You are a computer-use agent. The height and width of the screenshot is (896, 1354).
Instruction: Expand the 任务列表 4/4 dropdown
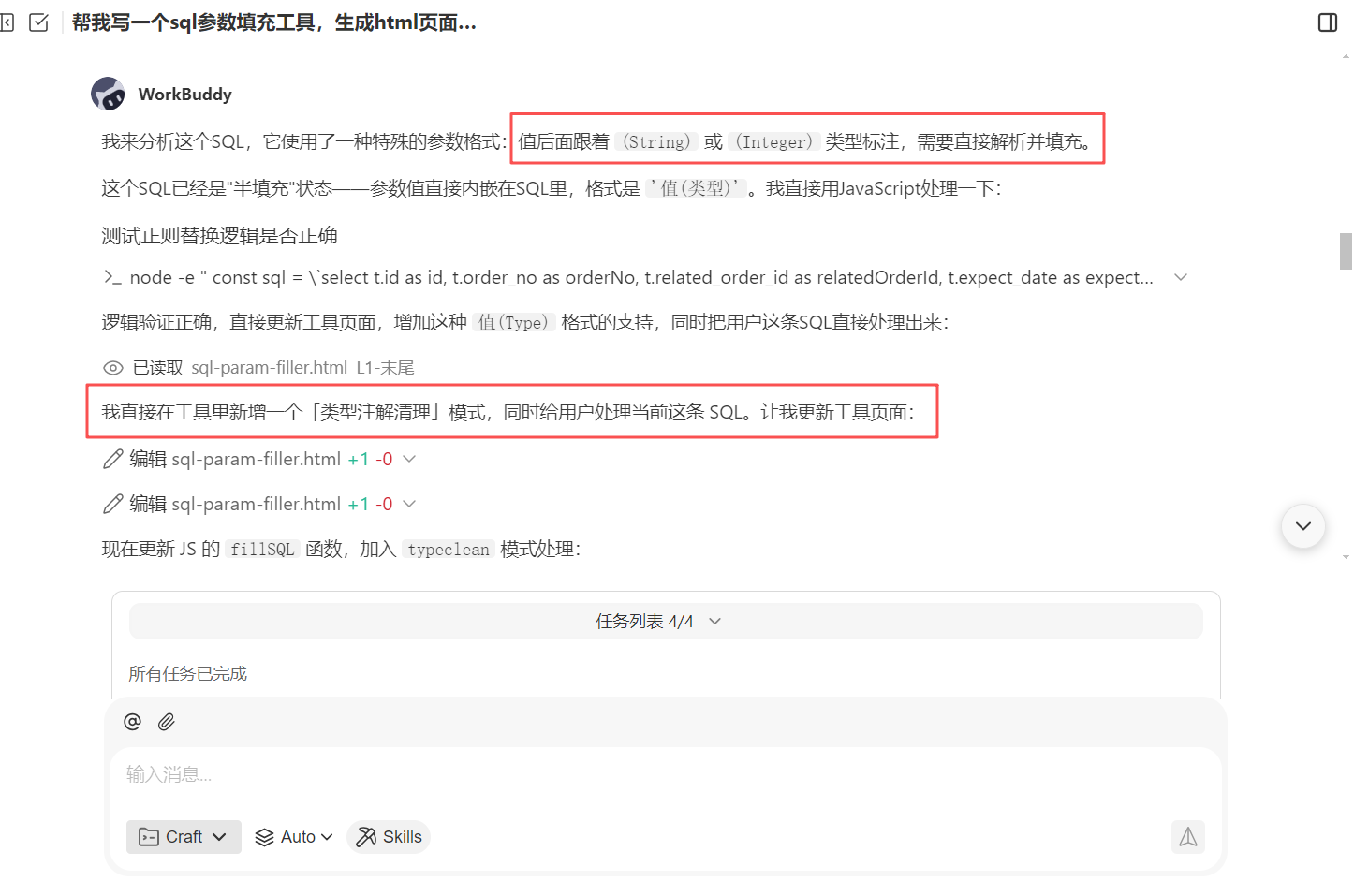point(666,622)
